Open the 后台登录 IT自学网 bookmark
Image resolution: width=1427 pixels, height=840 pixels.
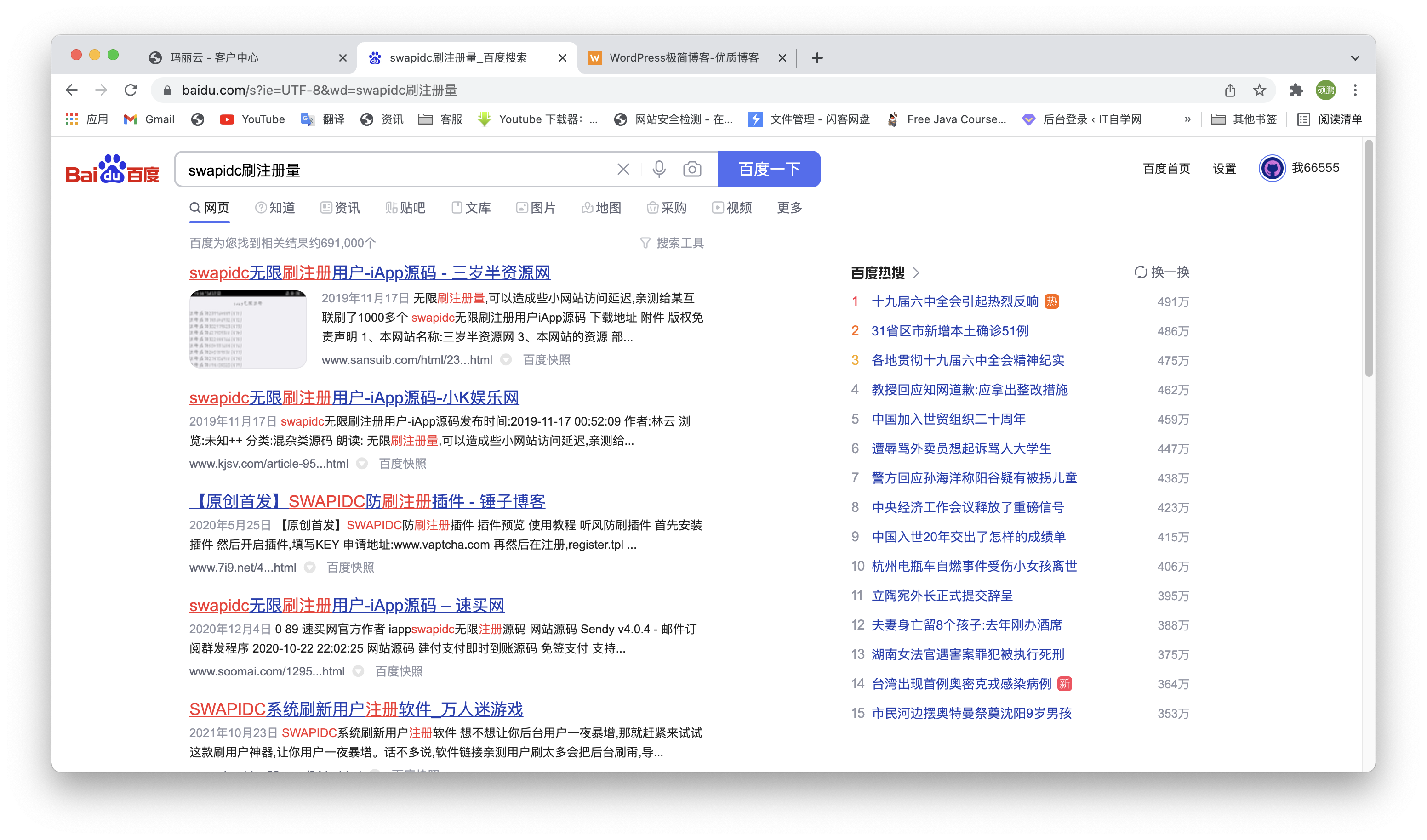click(1082, 119)
